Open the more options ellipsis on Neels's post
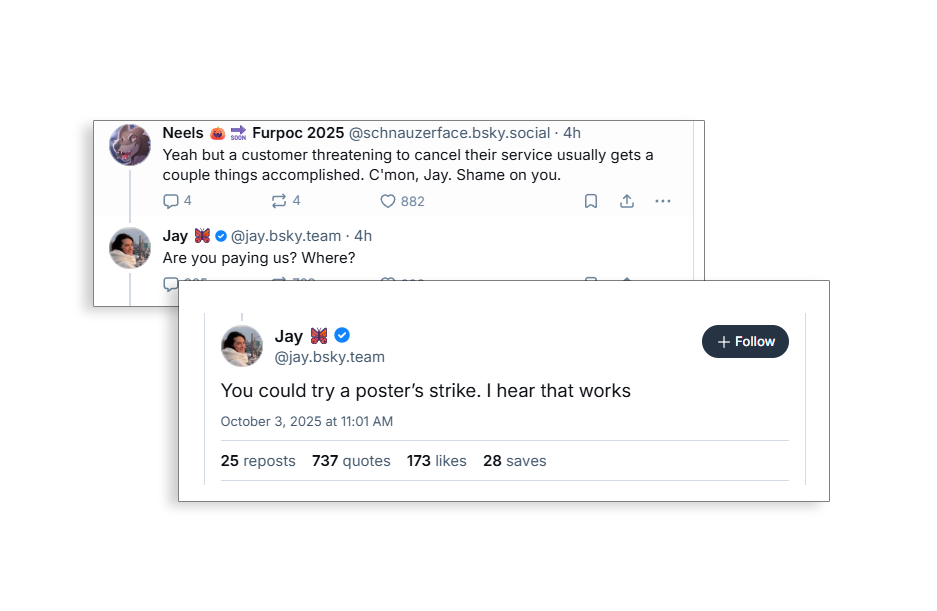Screen dimensions: 937x611 point(663,201)
